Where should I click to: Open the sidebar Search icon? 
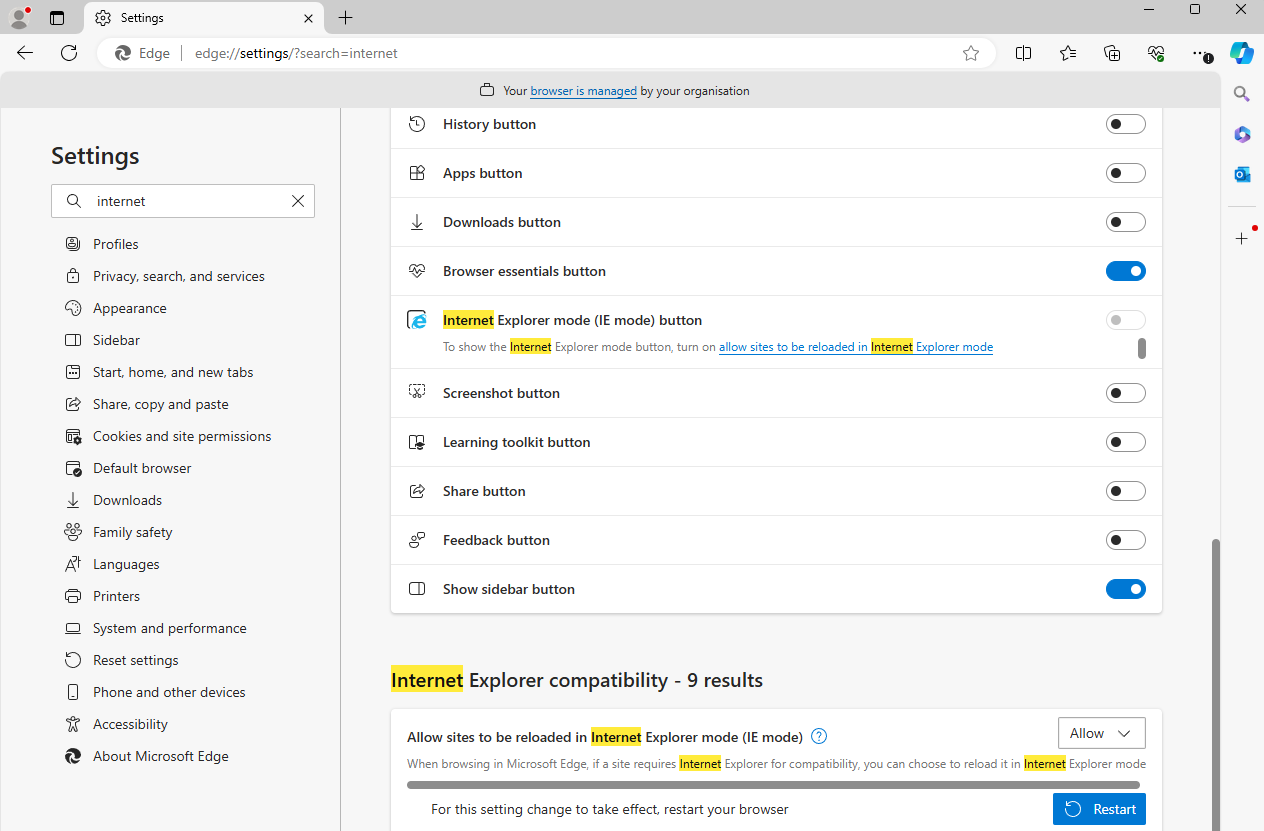click(1241, 94)
